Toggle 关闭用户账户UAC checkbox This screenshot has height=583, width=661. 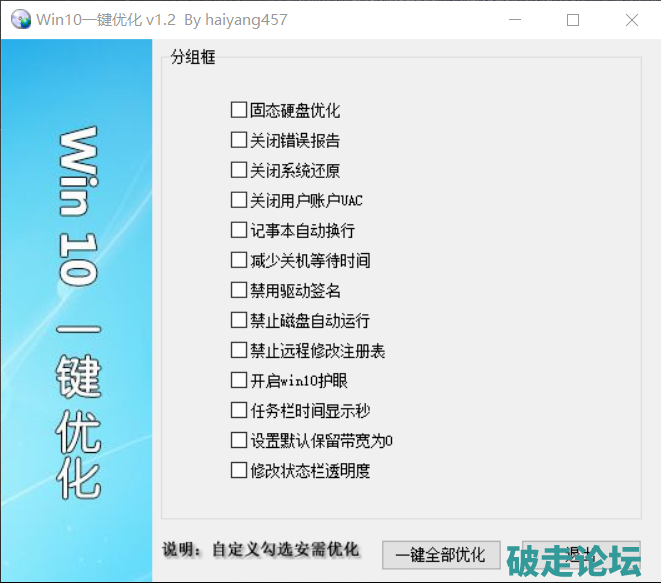[x=239, y=200]
